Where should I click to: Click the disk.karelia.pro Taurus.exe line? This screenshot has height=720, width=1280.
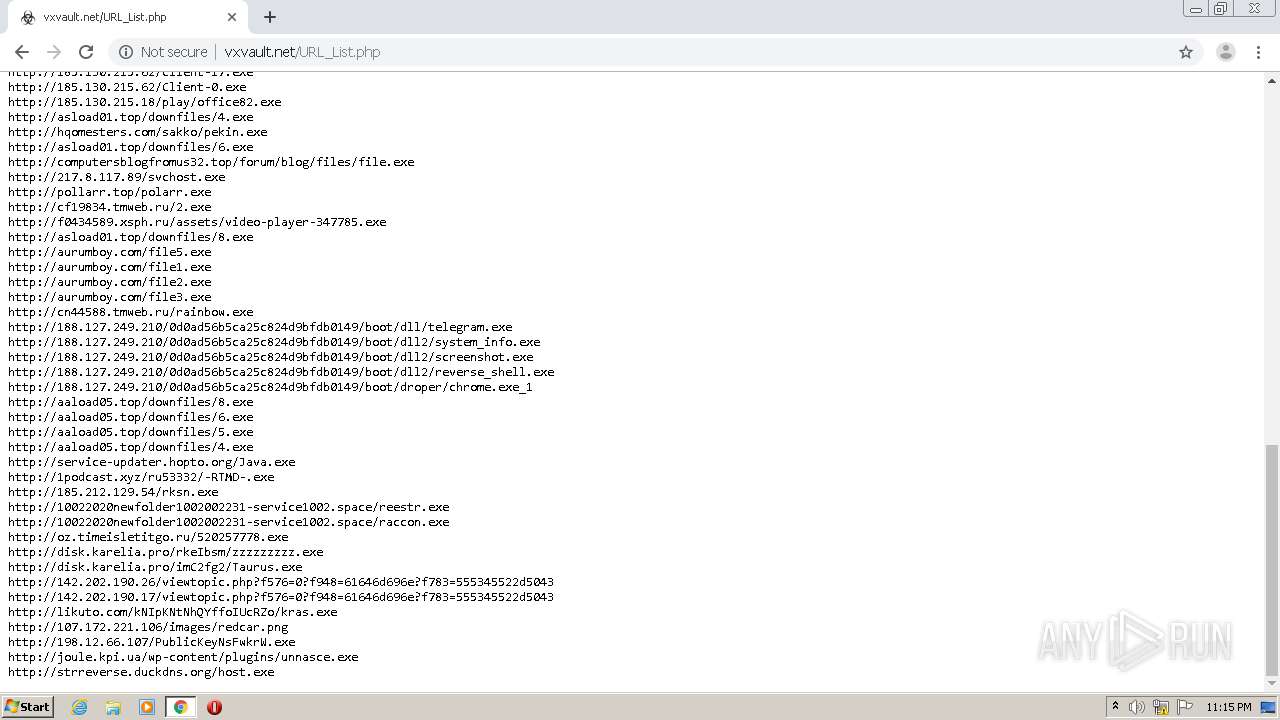pyautogui.click(x=155, y=567)
